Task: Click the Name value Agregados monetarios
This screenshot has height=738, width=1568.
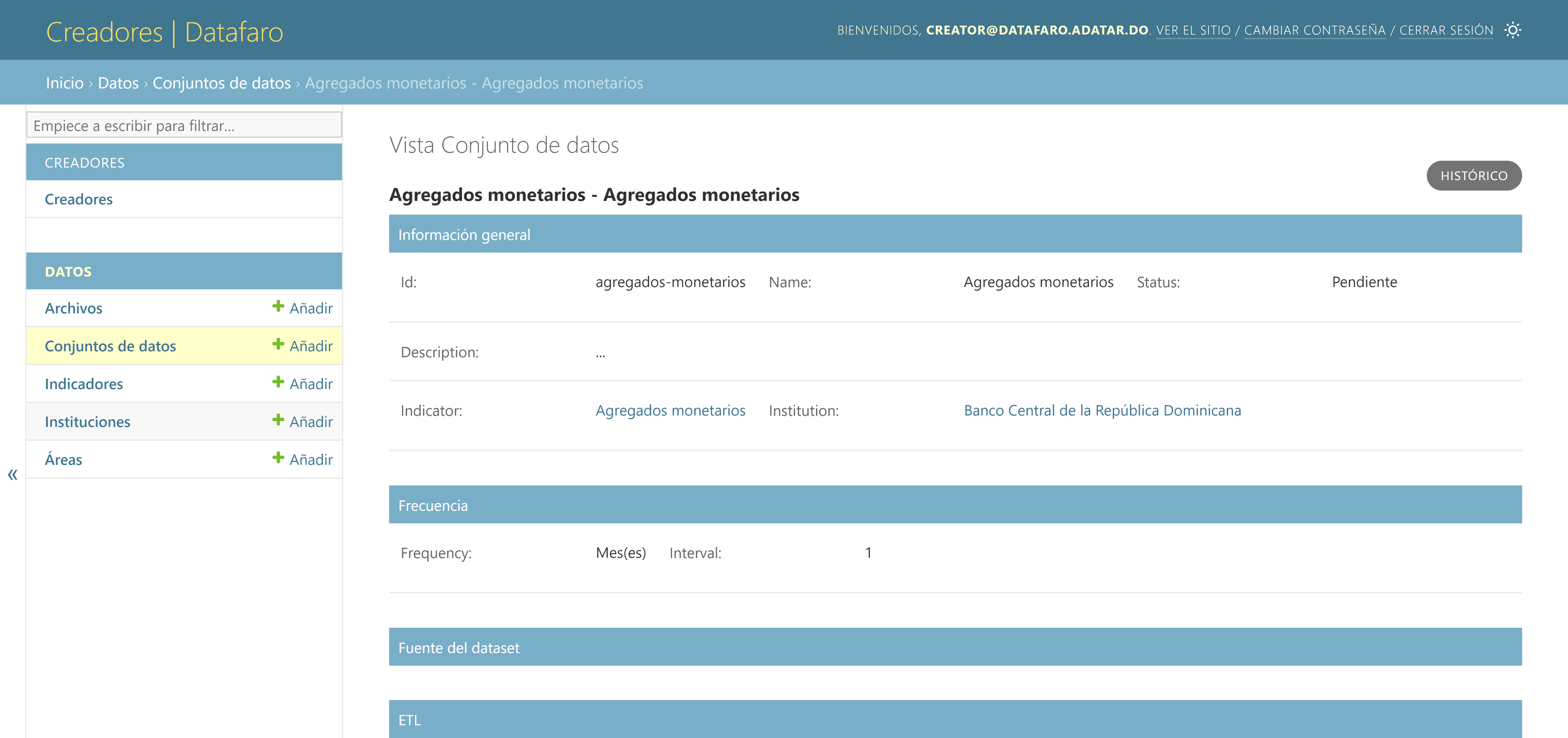Action: coord(1038,282)
